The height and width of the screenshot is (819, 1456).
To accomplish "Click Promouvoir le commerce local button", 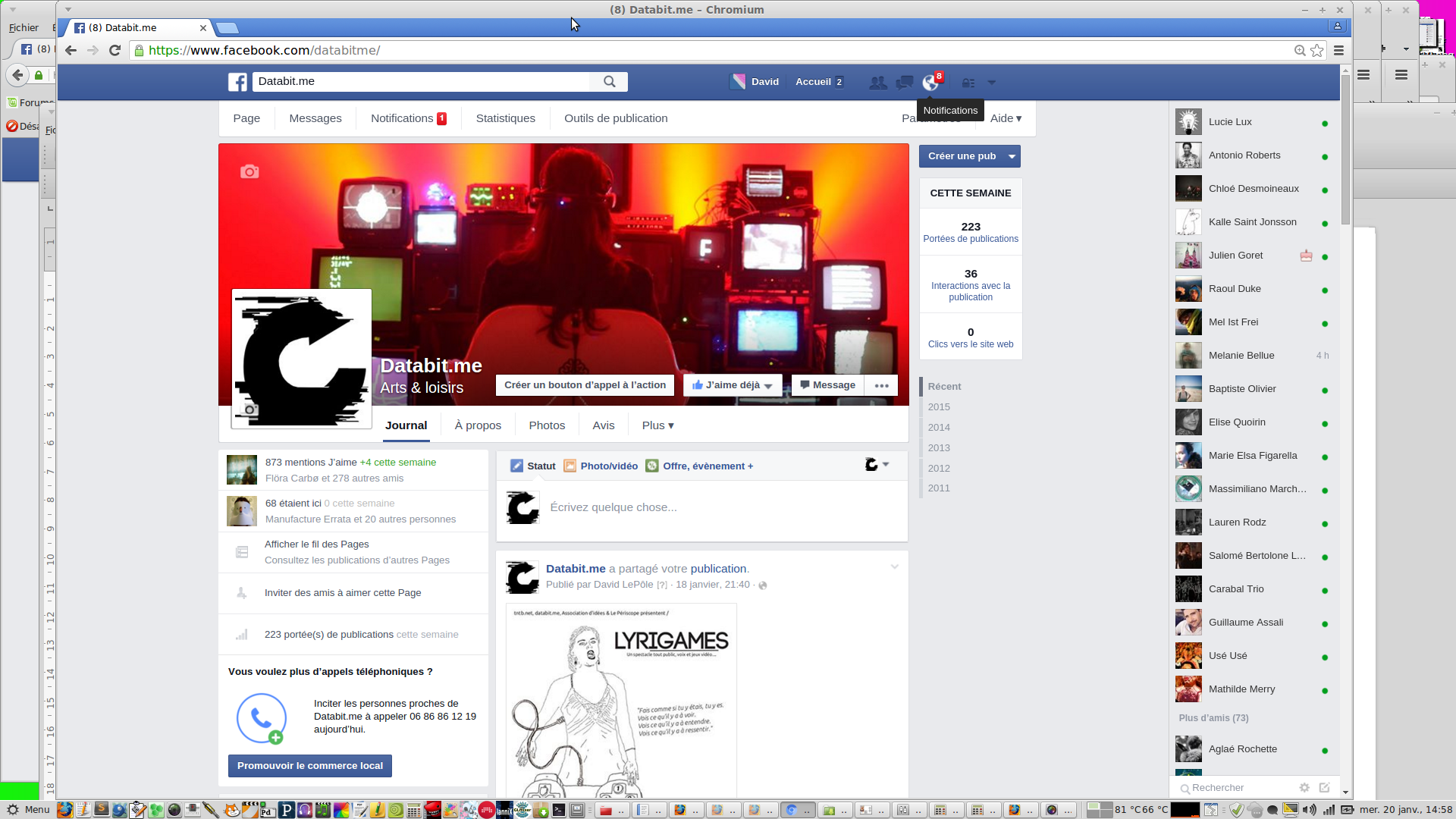I will pos(309,766).
